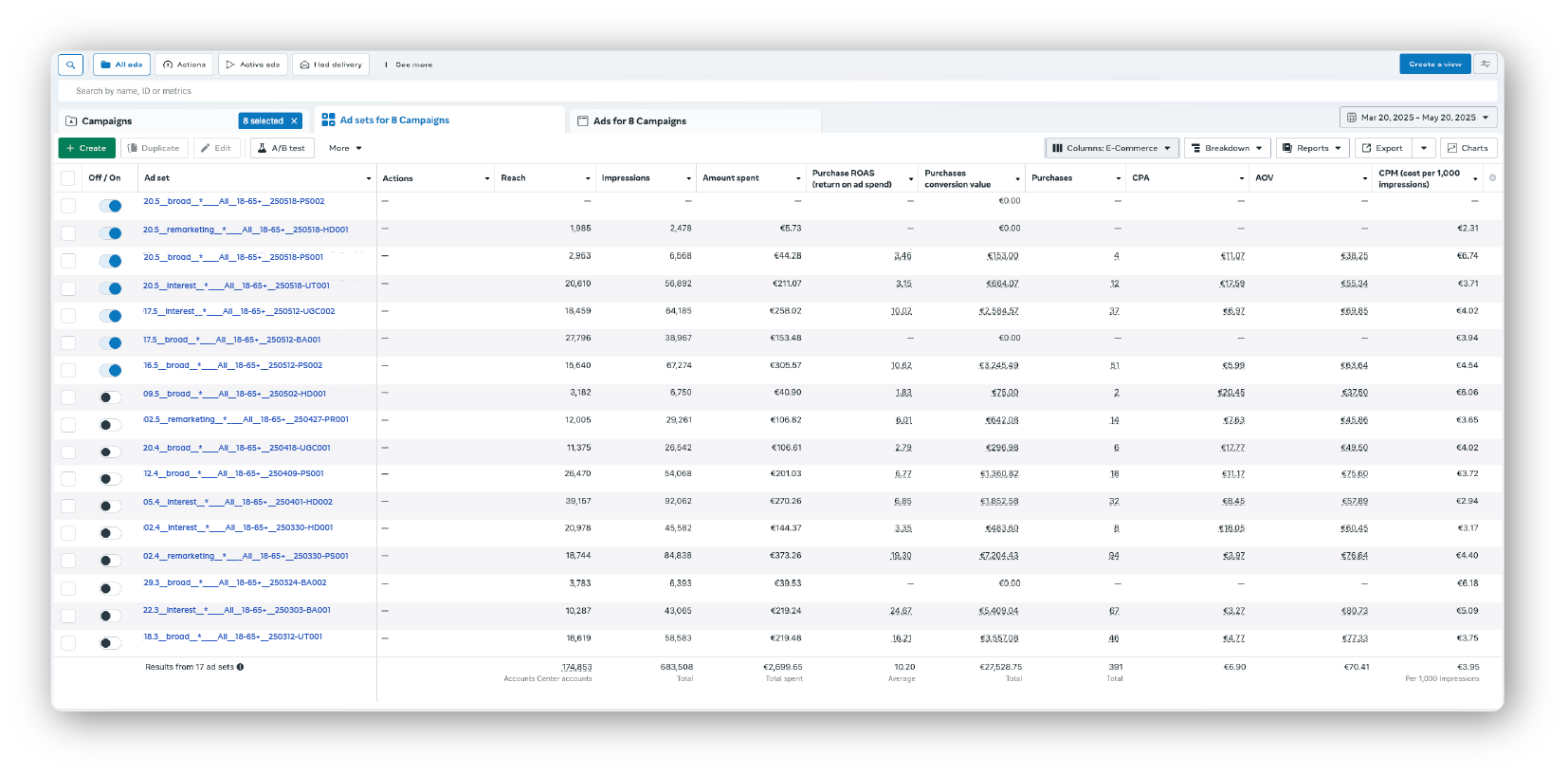Open the view settings sliders icon

pyautogui.click(x=1486, y=64)
